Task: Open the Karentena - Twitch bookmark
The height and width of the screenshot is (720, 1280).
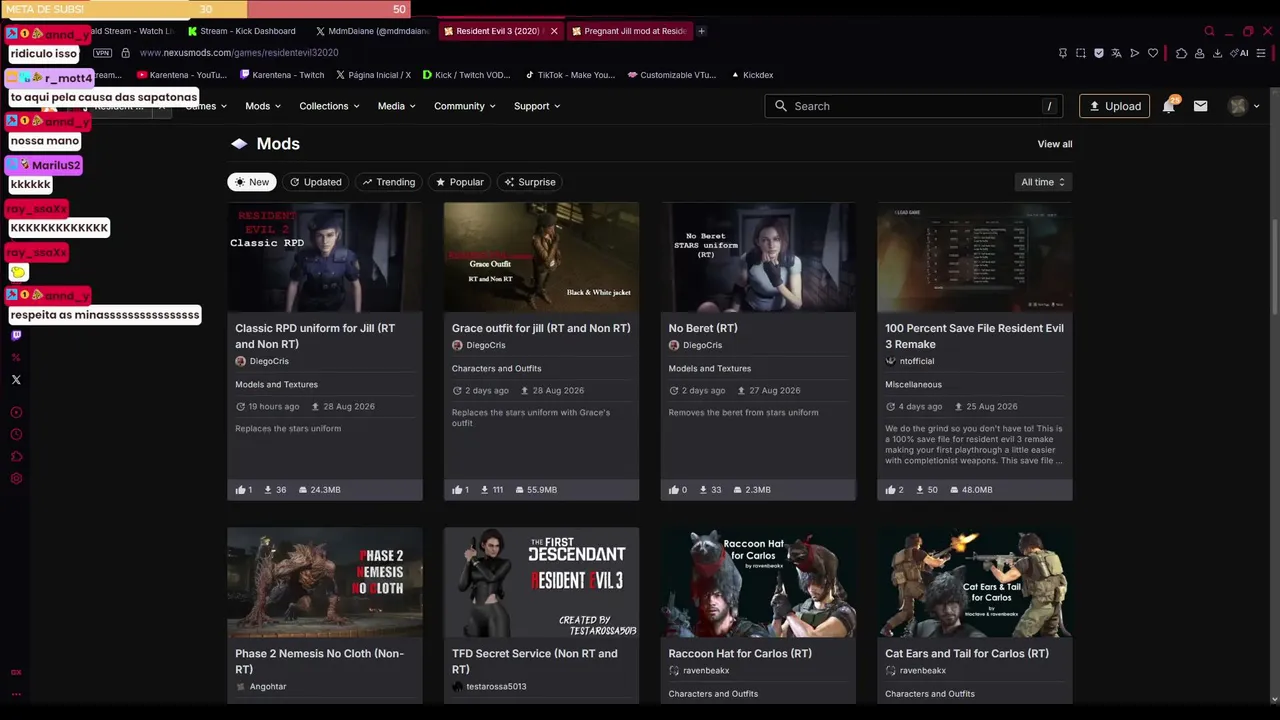Action: click(282, 75)
